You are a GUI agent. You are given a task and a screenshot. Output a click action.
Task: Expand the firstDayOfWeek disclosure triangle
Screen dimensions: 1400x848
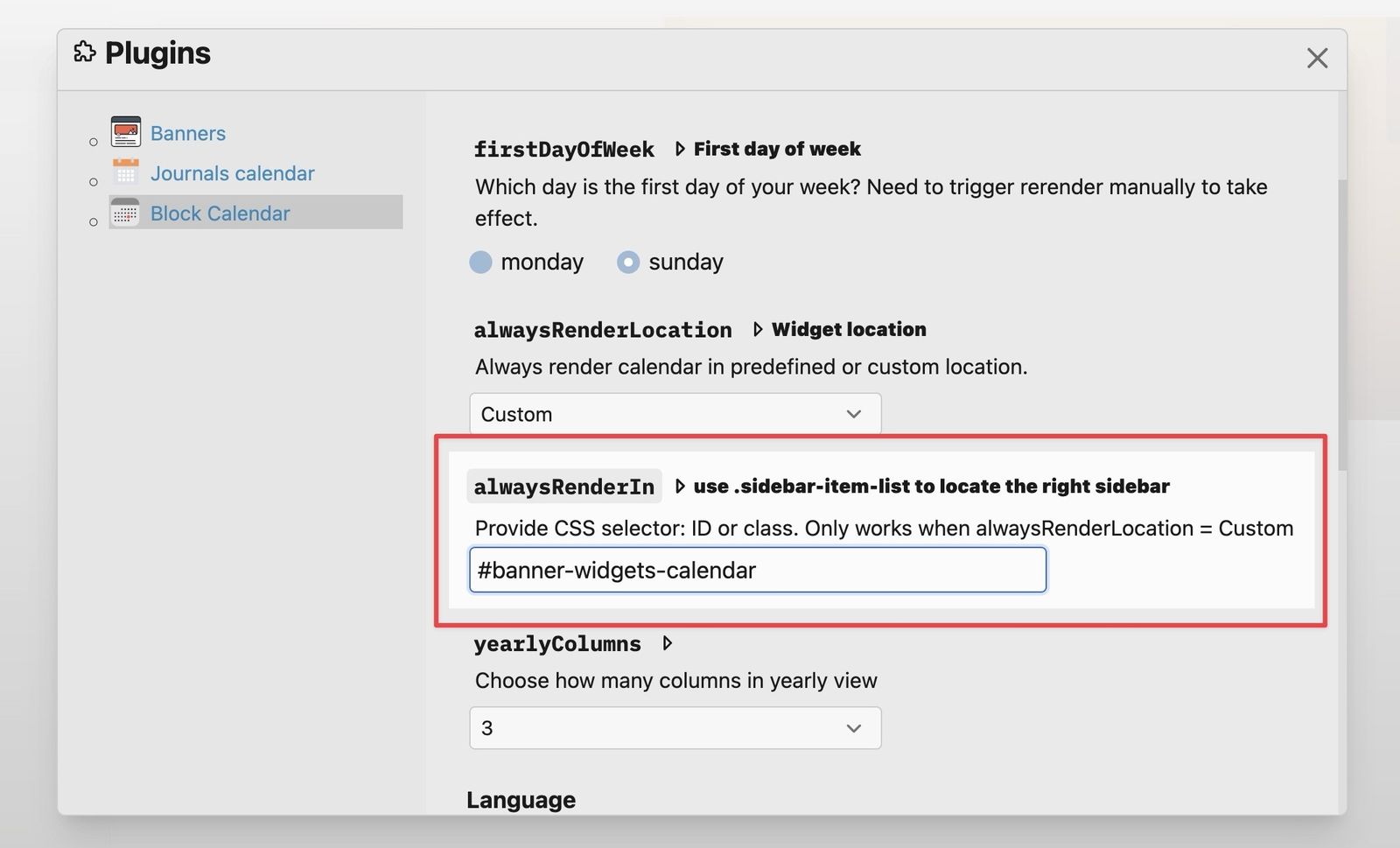(x=681, y=149)
